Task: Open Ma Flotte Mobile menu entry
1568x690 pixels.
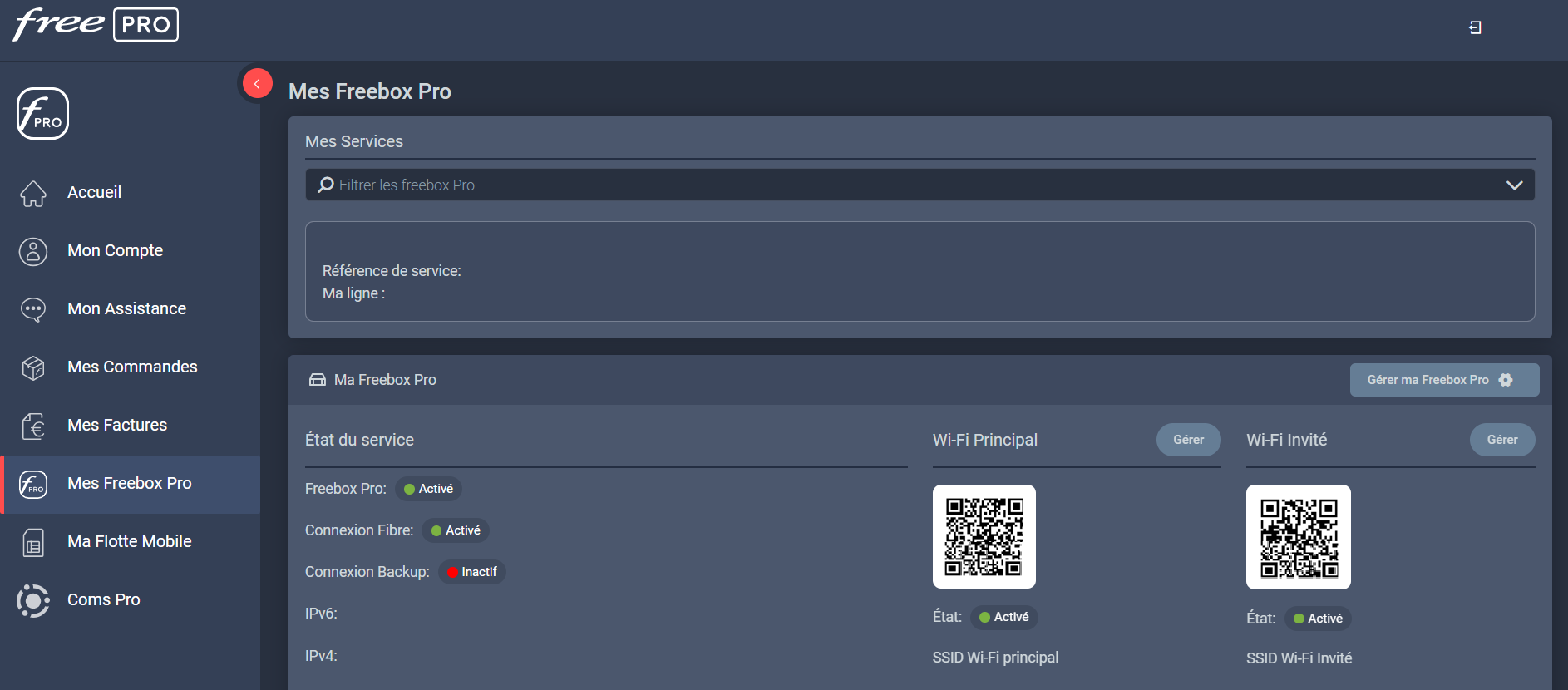Action: (130, 541)
